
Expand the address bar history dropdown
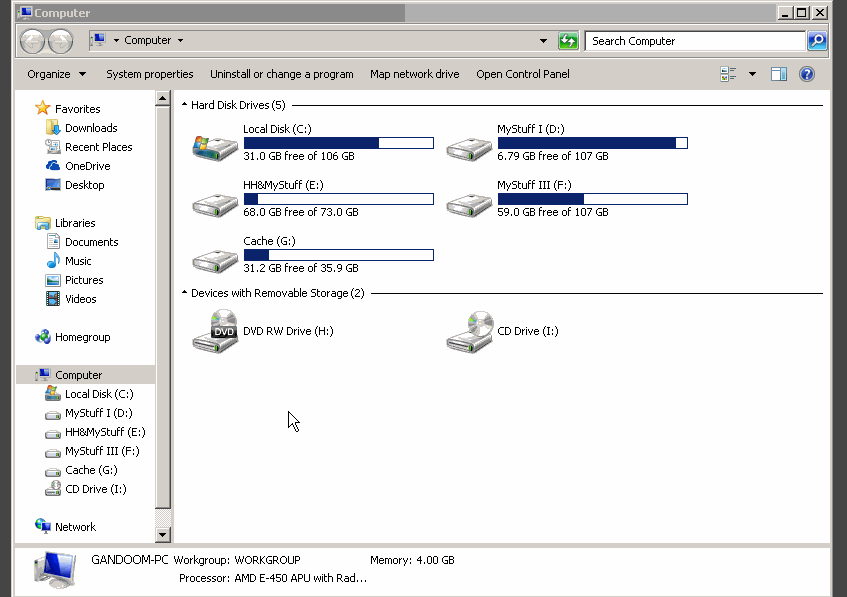[543, 41]
